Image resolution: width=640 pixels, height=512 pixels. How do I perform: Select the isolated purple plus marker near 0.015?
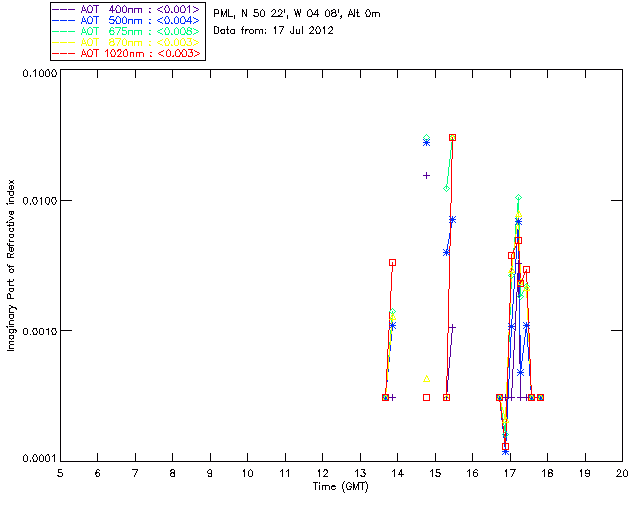(427, 176)
